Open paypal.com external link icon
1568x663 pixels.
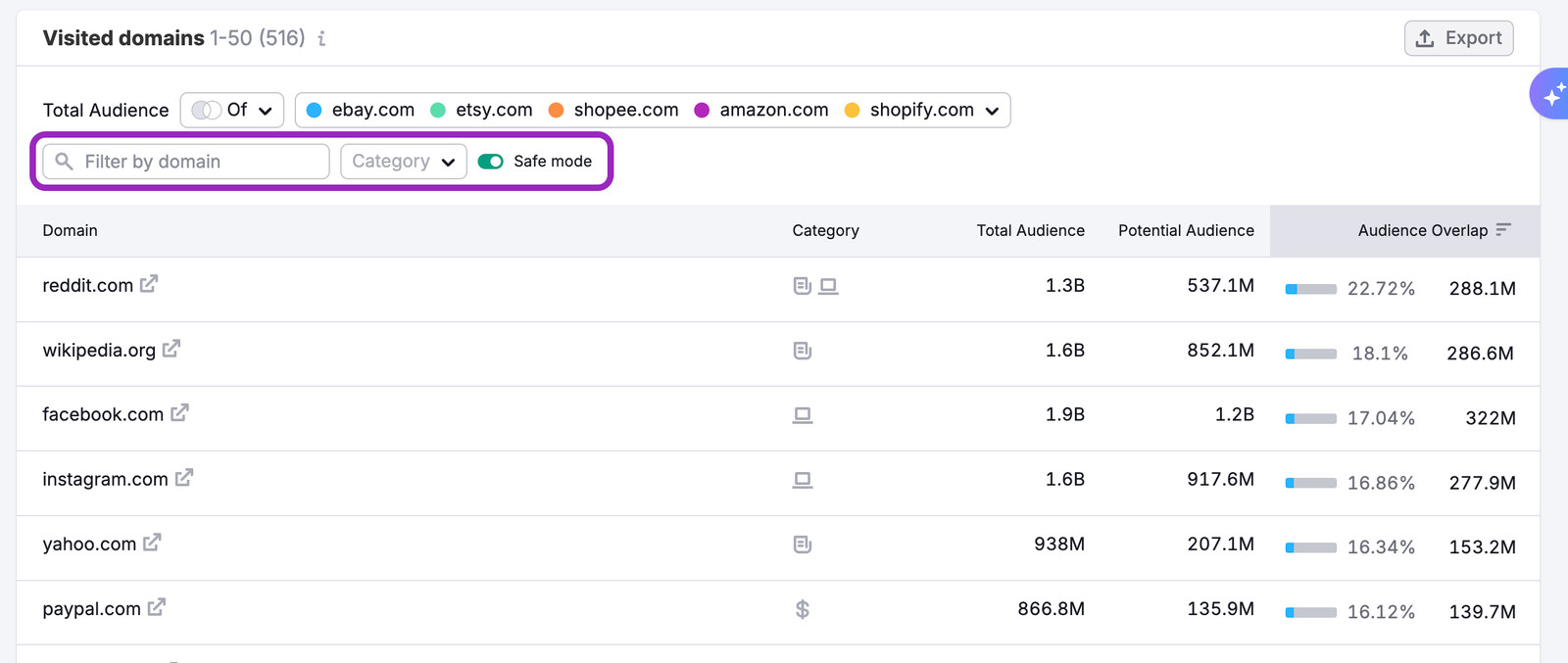click(157, 607)
